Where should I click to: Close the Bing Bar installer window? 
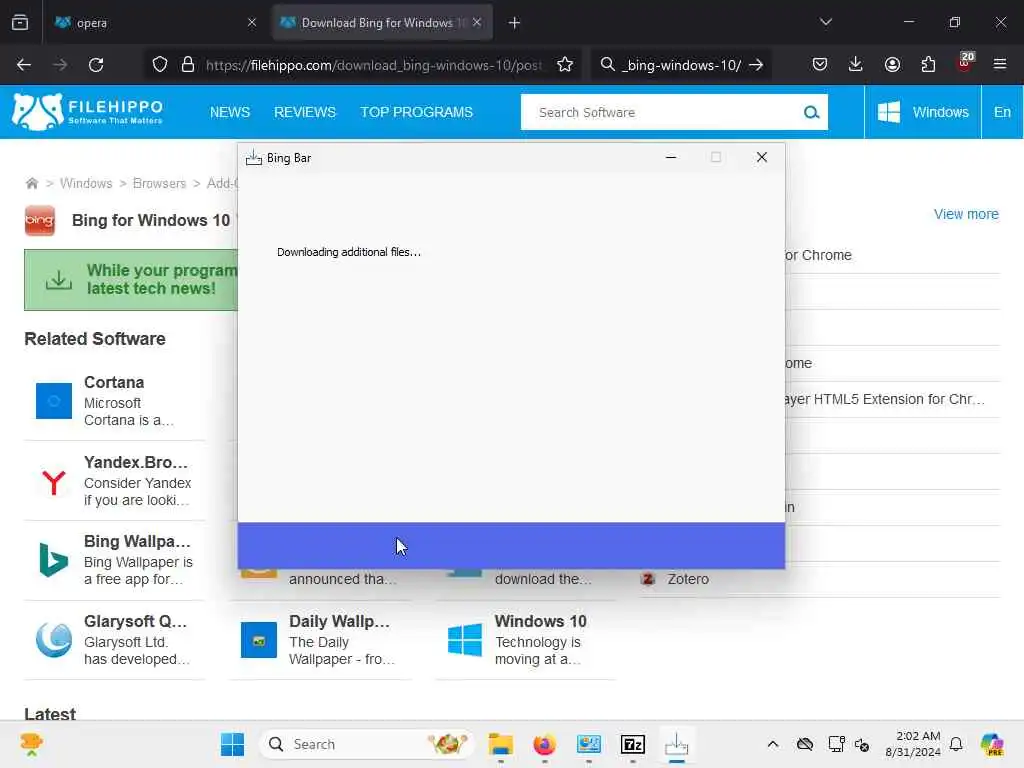click(761, 157)
